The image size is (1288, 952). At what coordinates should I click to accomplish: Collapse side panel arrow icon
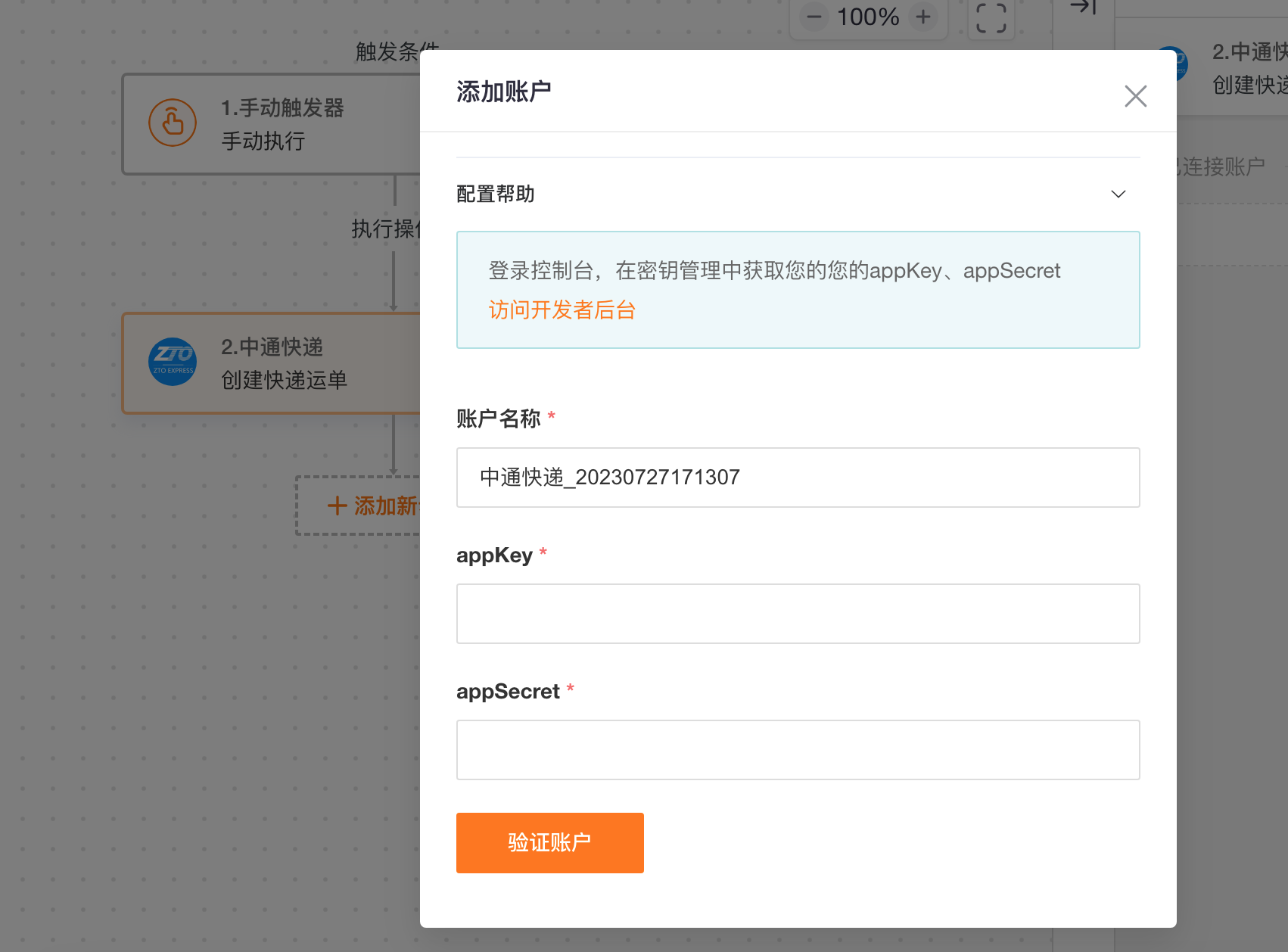[x=1083, y=8]
